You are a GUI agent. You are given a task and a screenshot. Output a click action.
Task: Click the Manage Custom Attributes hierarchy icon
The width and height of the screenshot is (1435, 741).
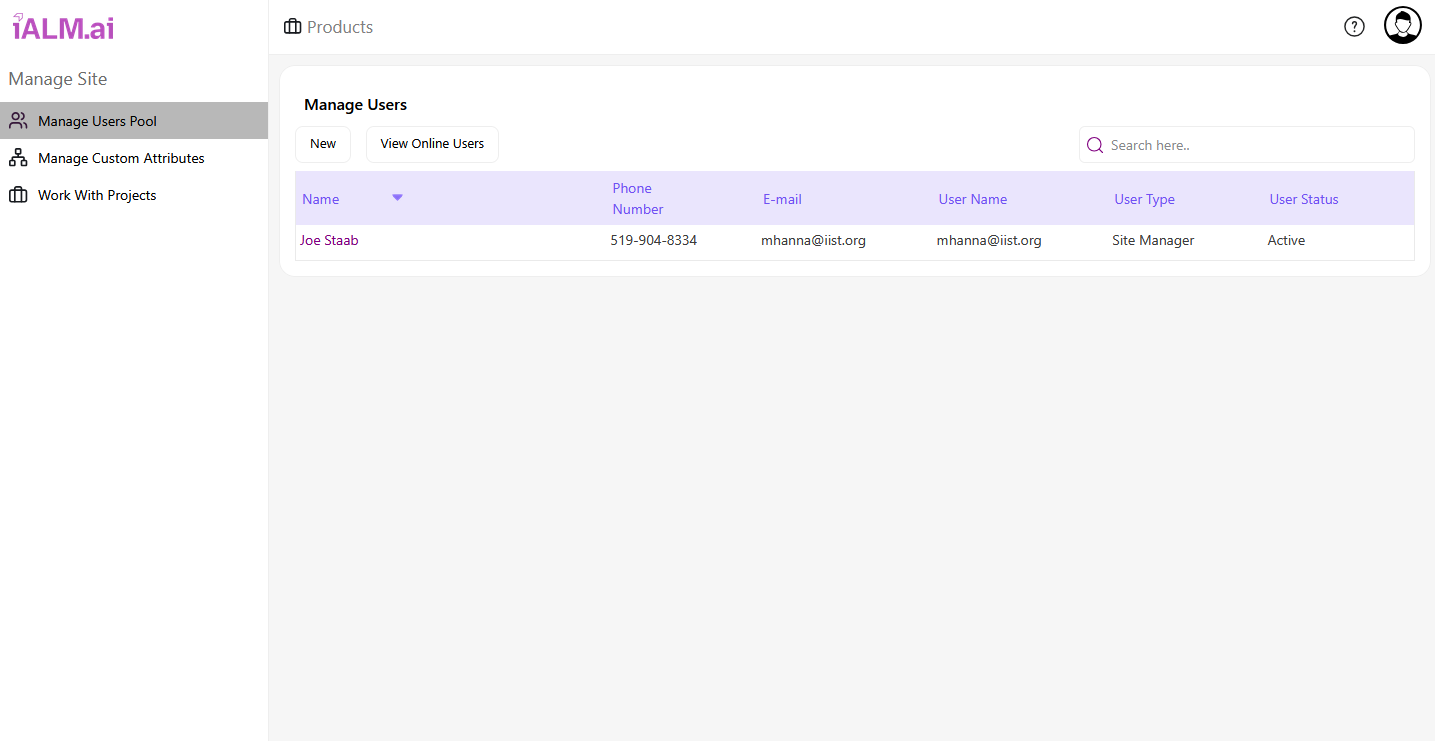17,157
